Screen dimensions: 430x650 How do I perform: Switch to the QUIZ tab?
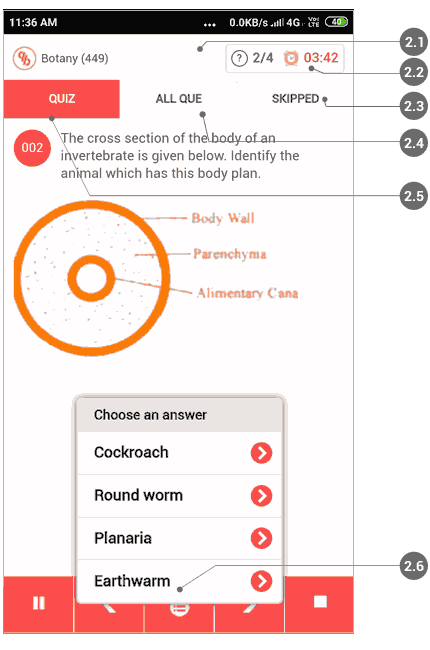(62, 99)
